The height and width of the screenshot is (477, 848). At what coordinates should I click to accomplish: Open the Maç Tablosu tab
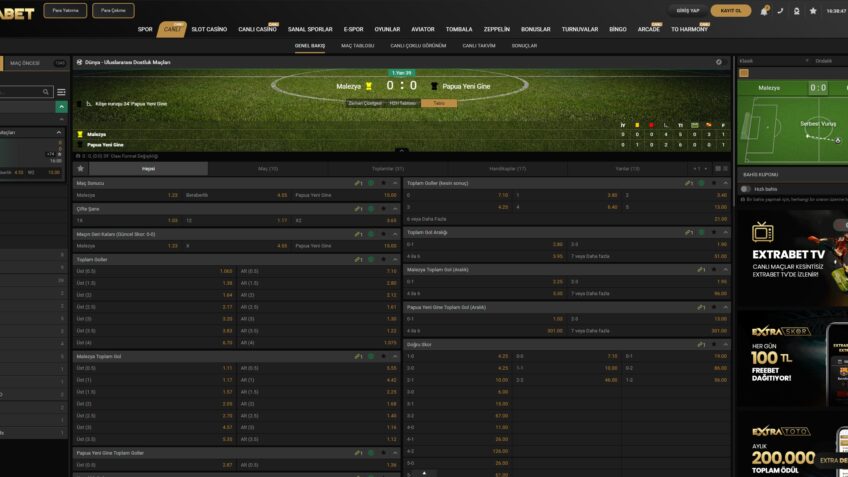357,46
